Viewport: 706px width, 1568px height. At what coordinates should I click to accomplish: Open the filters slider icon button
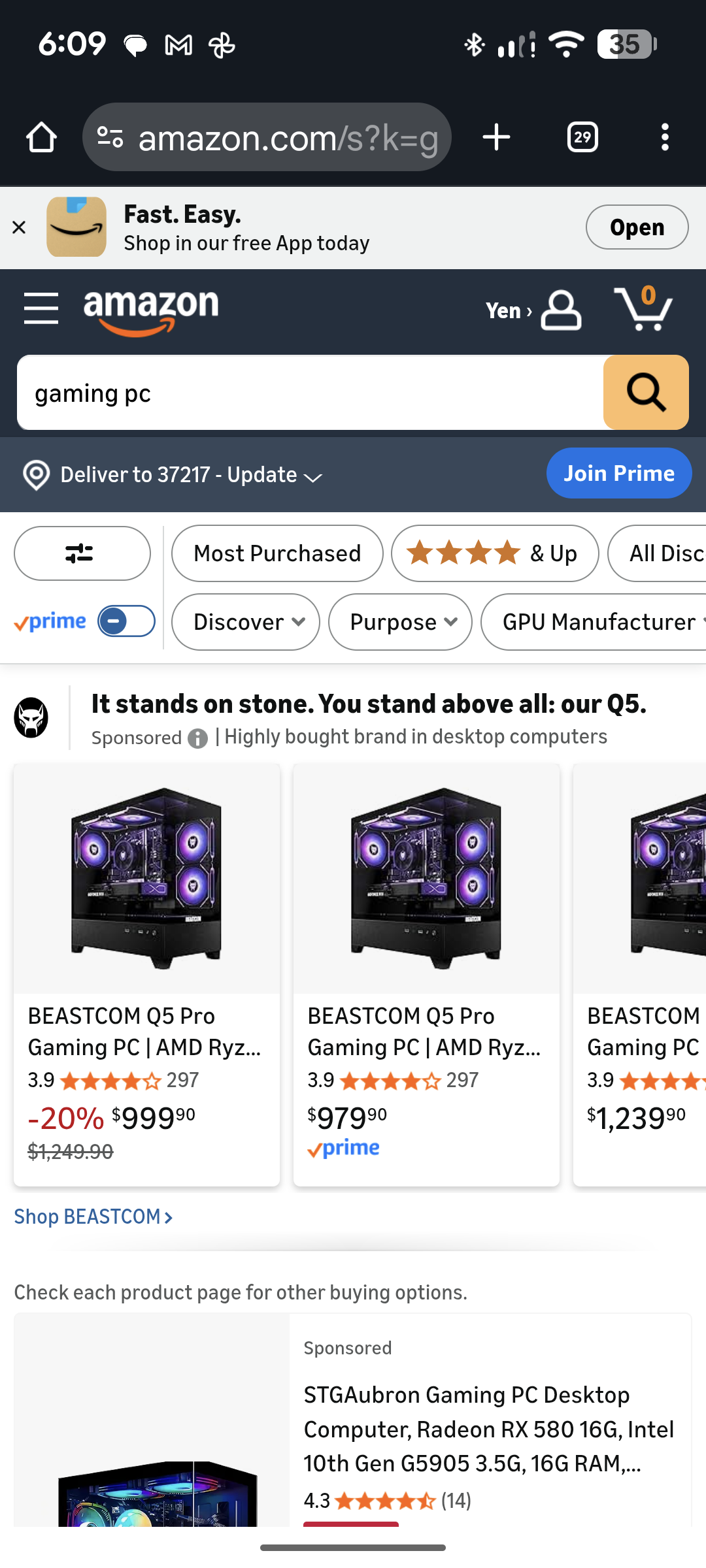82,553
